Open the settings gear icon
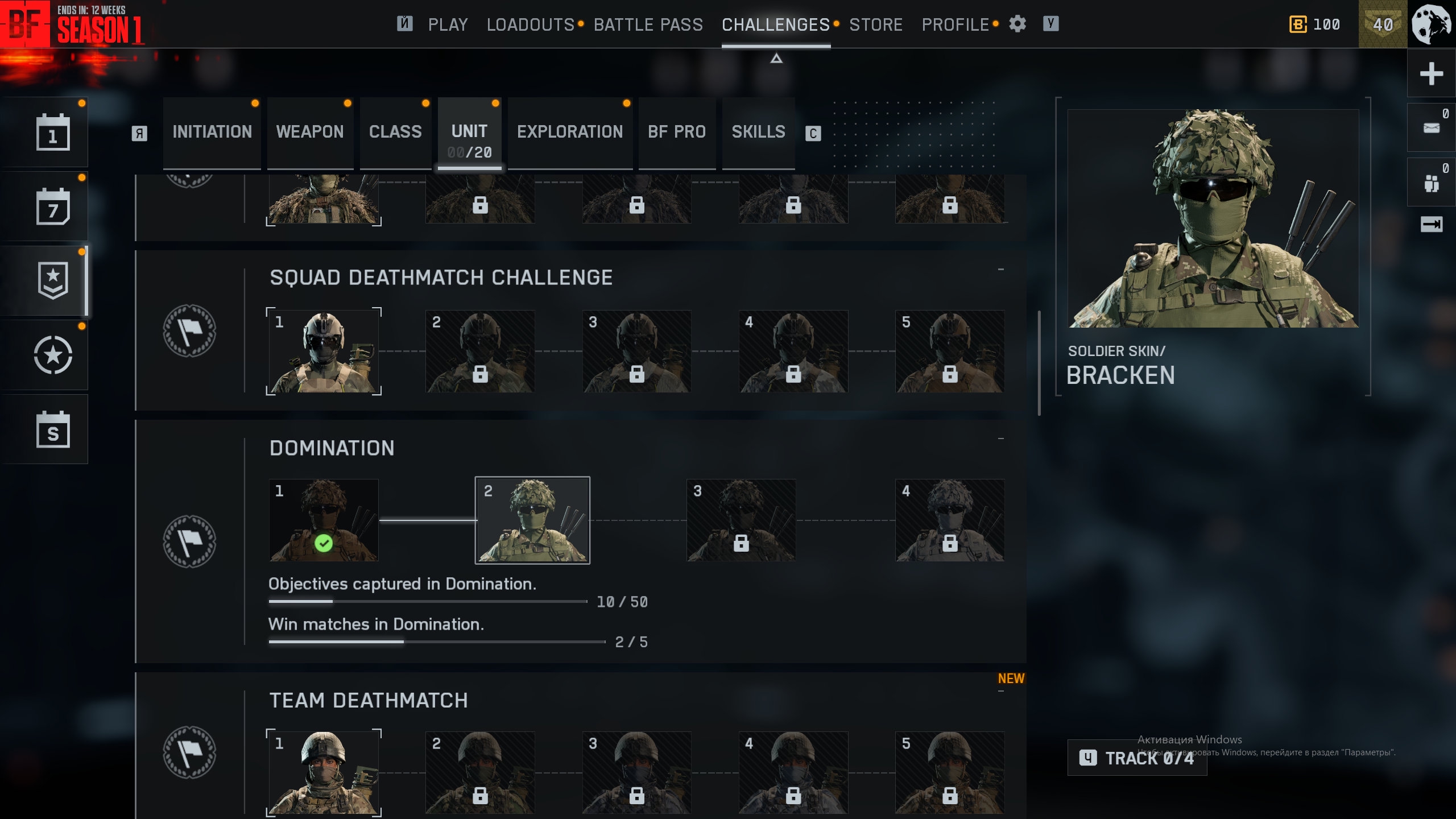 [x=1017, y=24]
